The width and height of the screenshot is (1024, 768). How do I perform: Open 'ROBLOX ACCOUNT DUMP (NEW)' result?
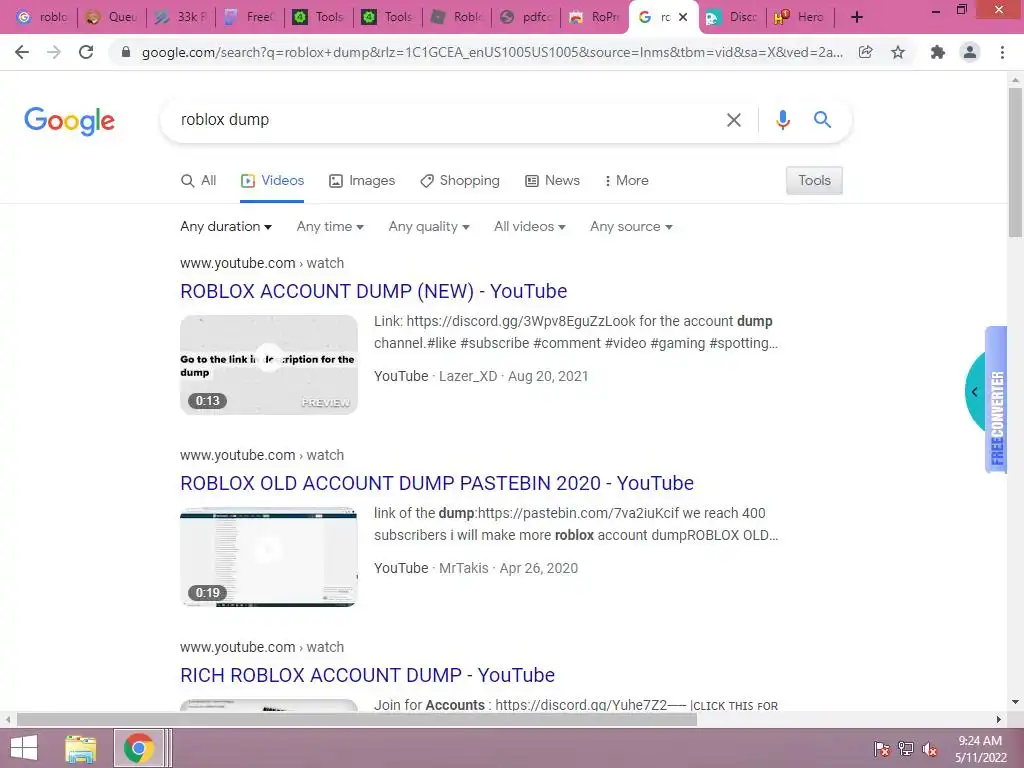pyautogui.click(x=374, y=291)
